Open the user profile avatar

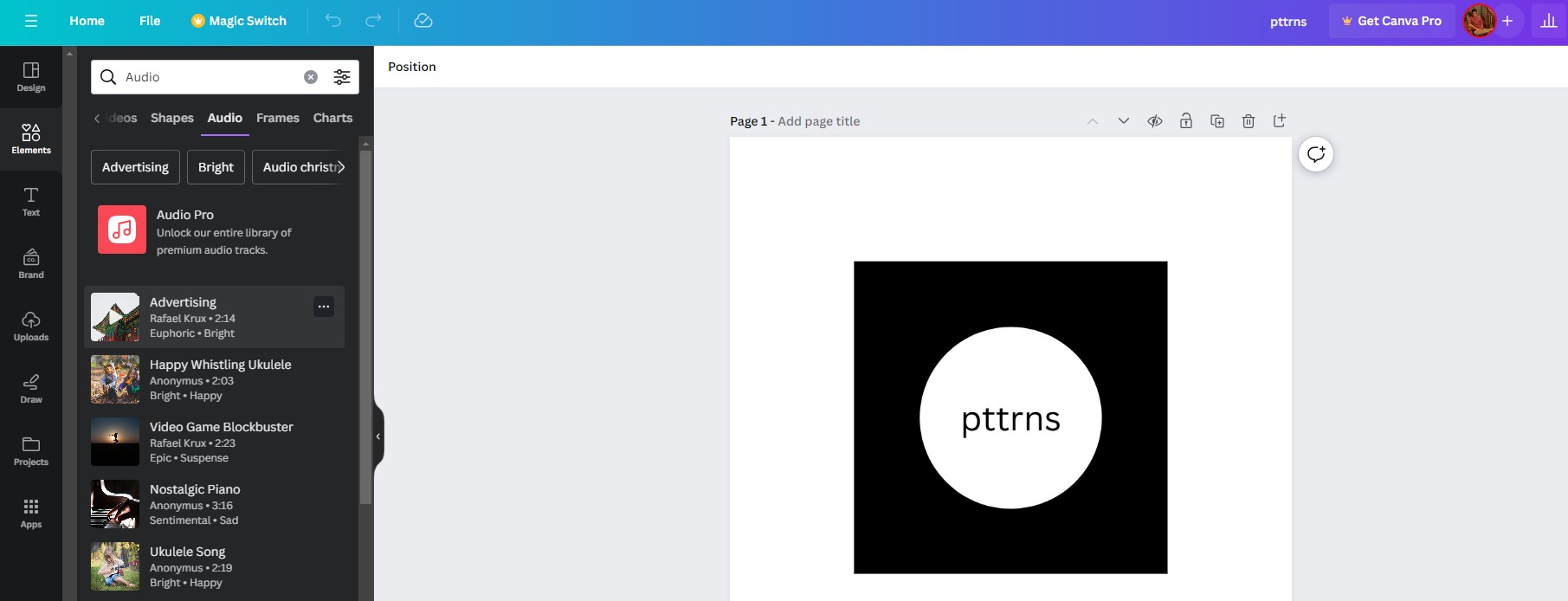pos(1480,21)
